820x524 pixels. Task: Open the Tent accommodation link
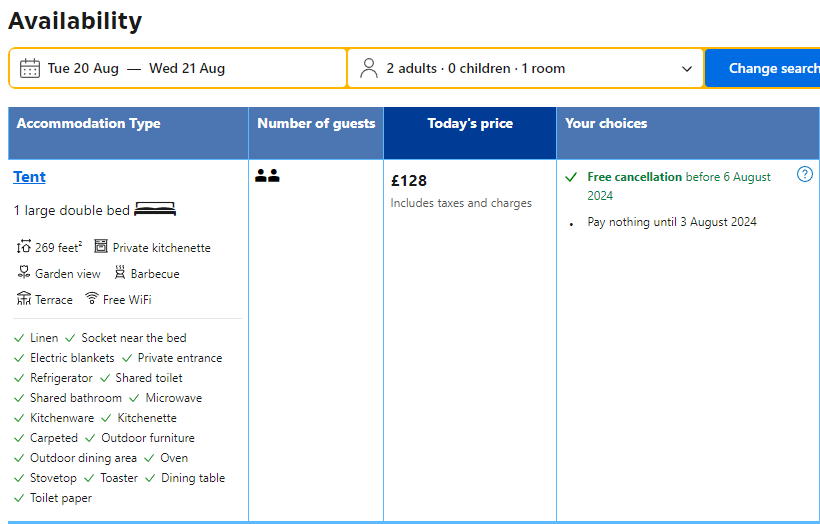tap(29, 177)
